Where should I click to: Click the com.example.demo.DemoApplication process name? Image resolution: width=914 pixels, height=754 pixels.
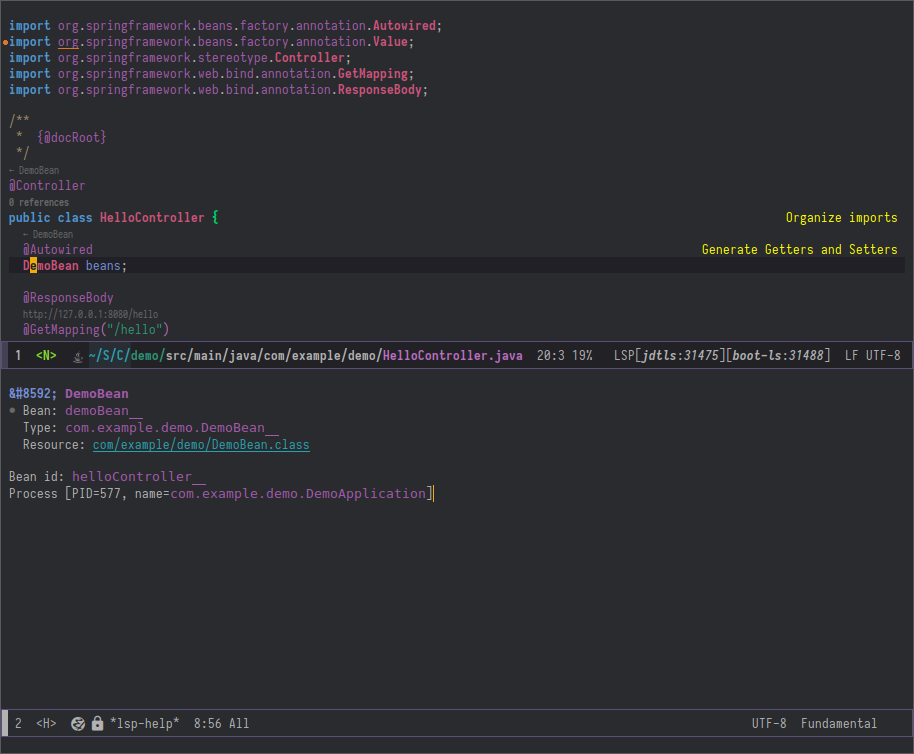pyautogui.click(x=298, y=494)
